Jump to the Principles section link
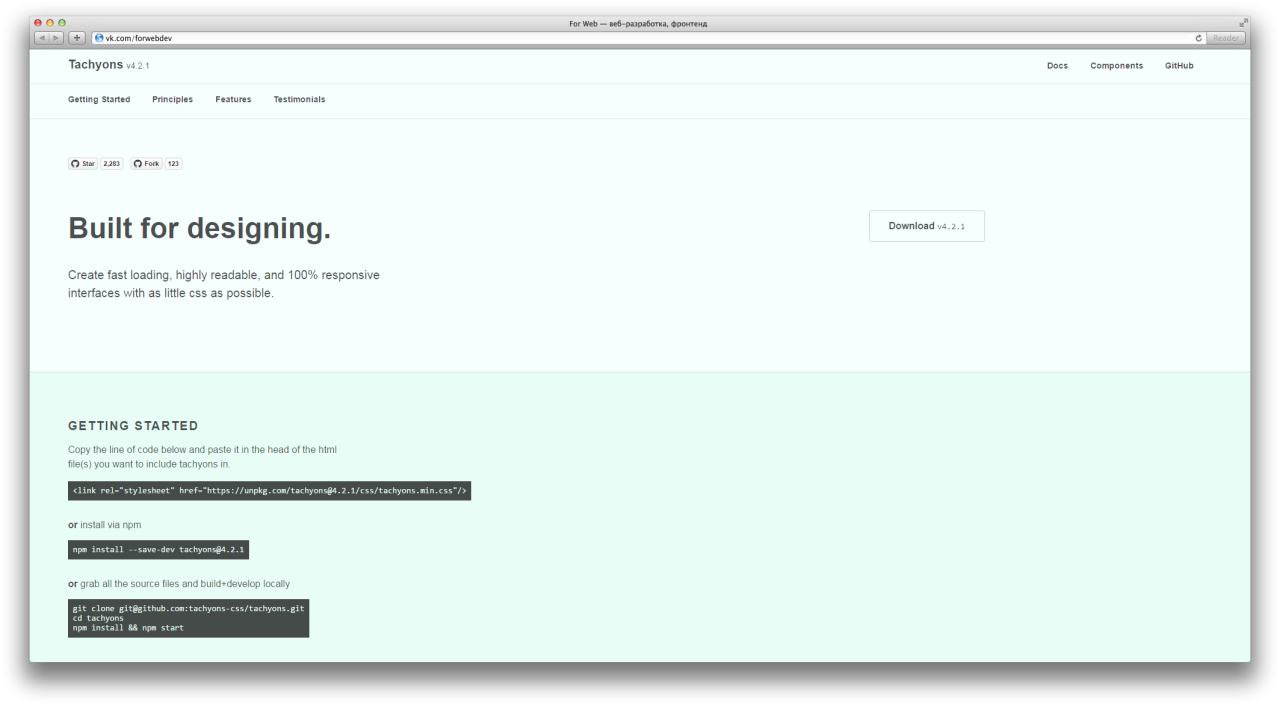1280x705 pixels. (x=172, y=100)
